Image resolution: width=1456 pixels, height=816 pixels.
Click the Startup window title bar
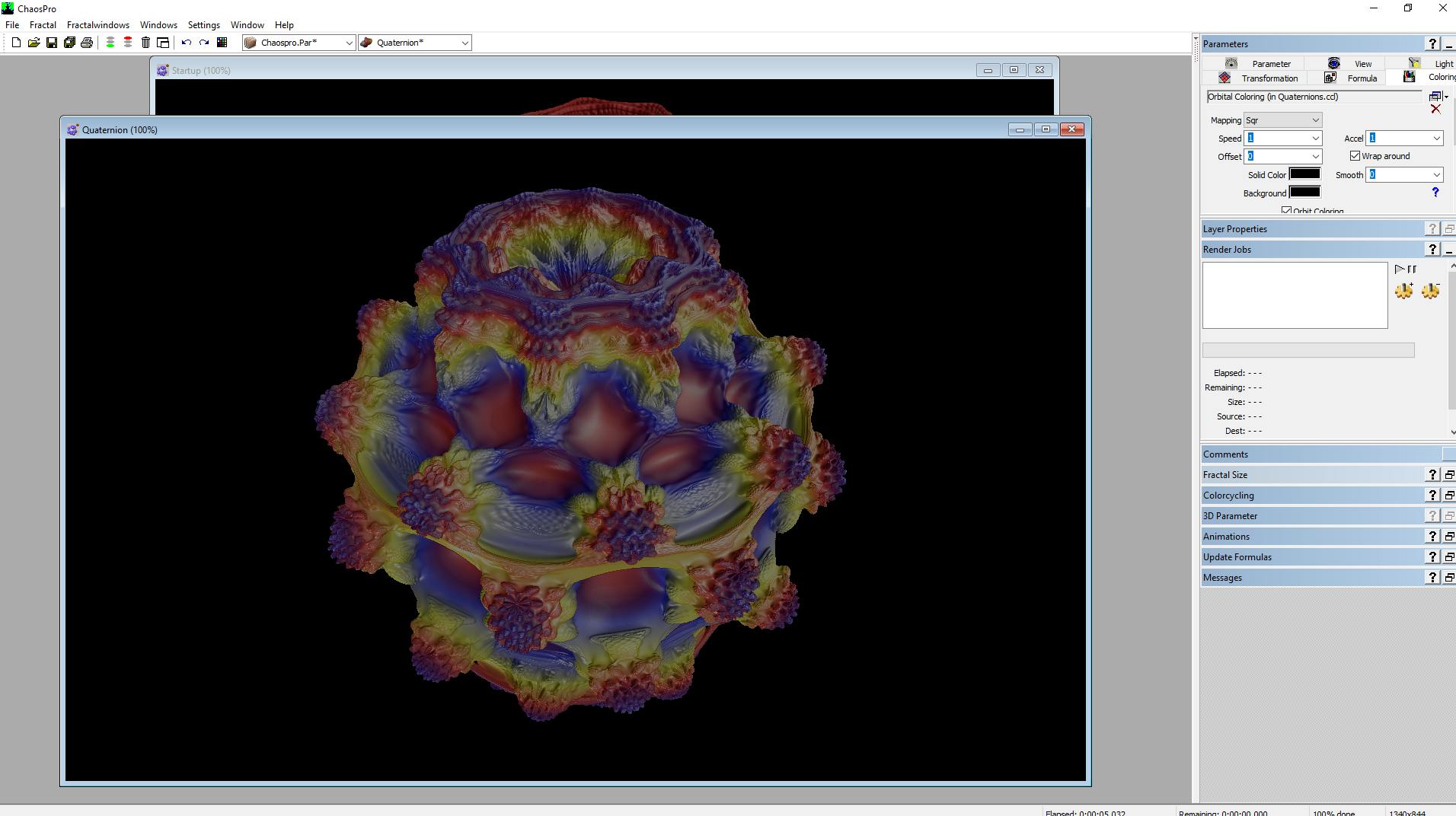point(564,70)
